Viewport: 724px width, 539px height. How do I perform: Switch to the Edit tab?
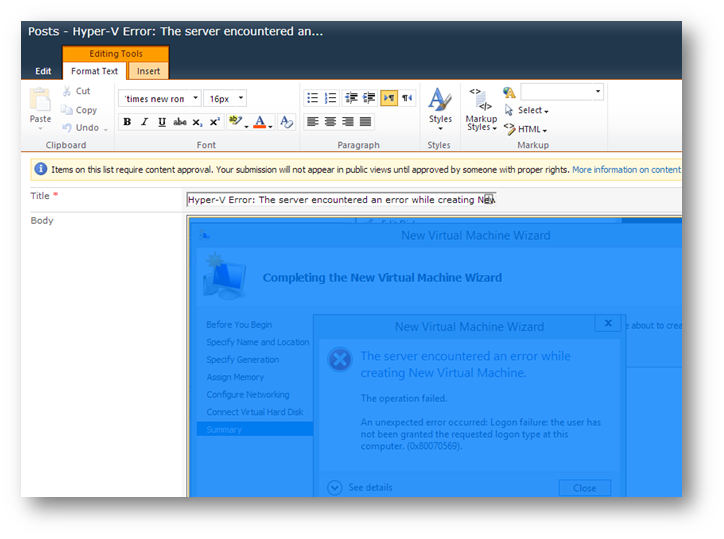[43, 71]
